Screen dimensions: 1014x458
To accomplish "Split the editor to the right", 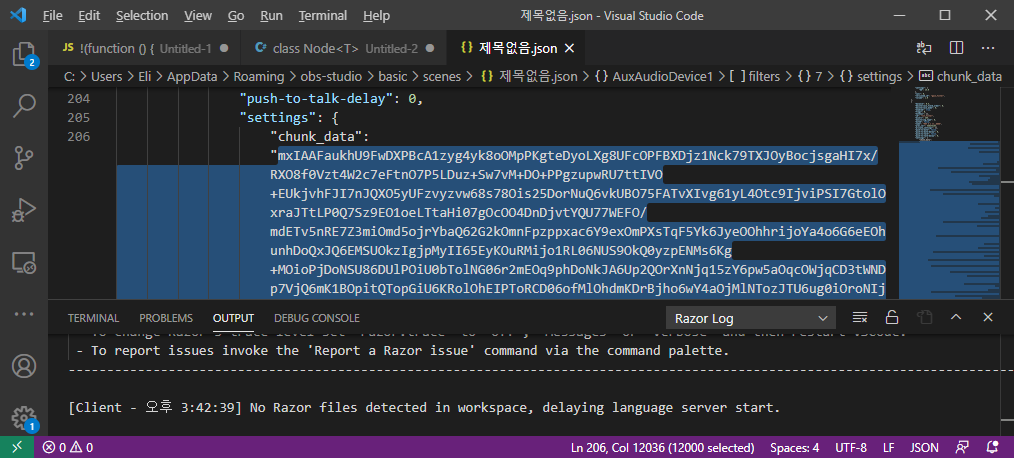I will tap(956, 48).
